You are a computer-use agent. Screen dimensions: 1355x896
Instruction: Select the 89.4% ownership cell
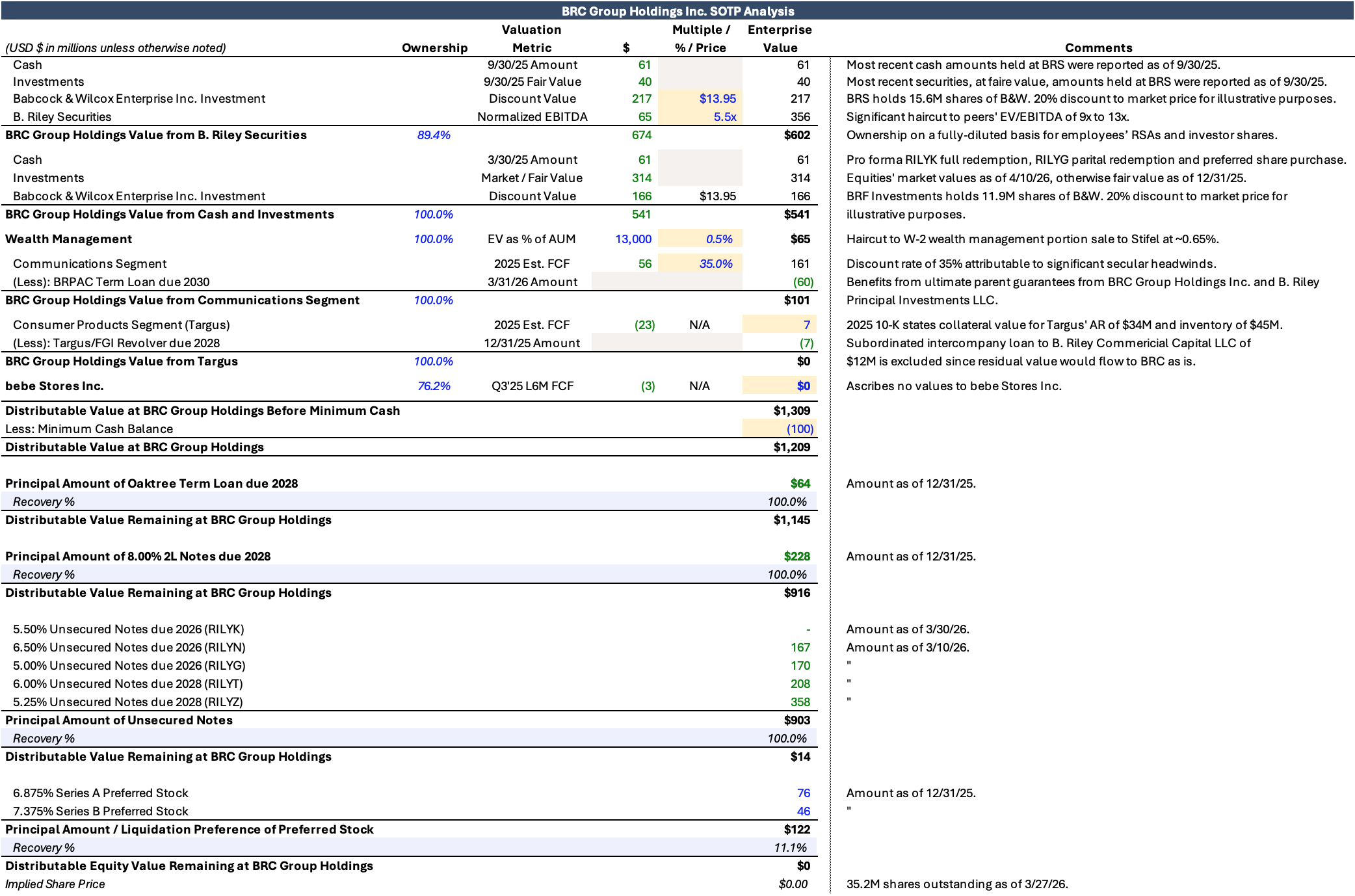434,135
